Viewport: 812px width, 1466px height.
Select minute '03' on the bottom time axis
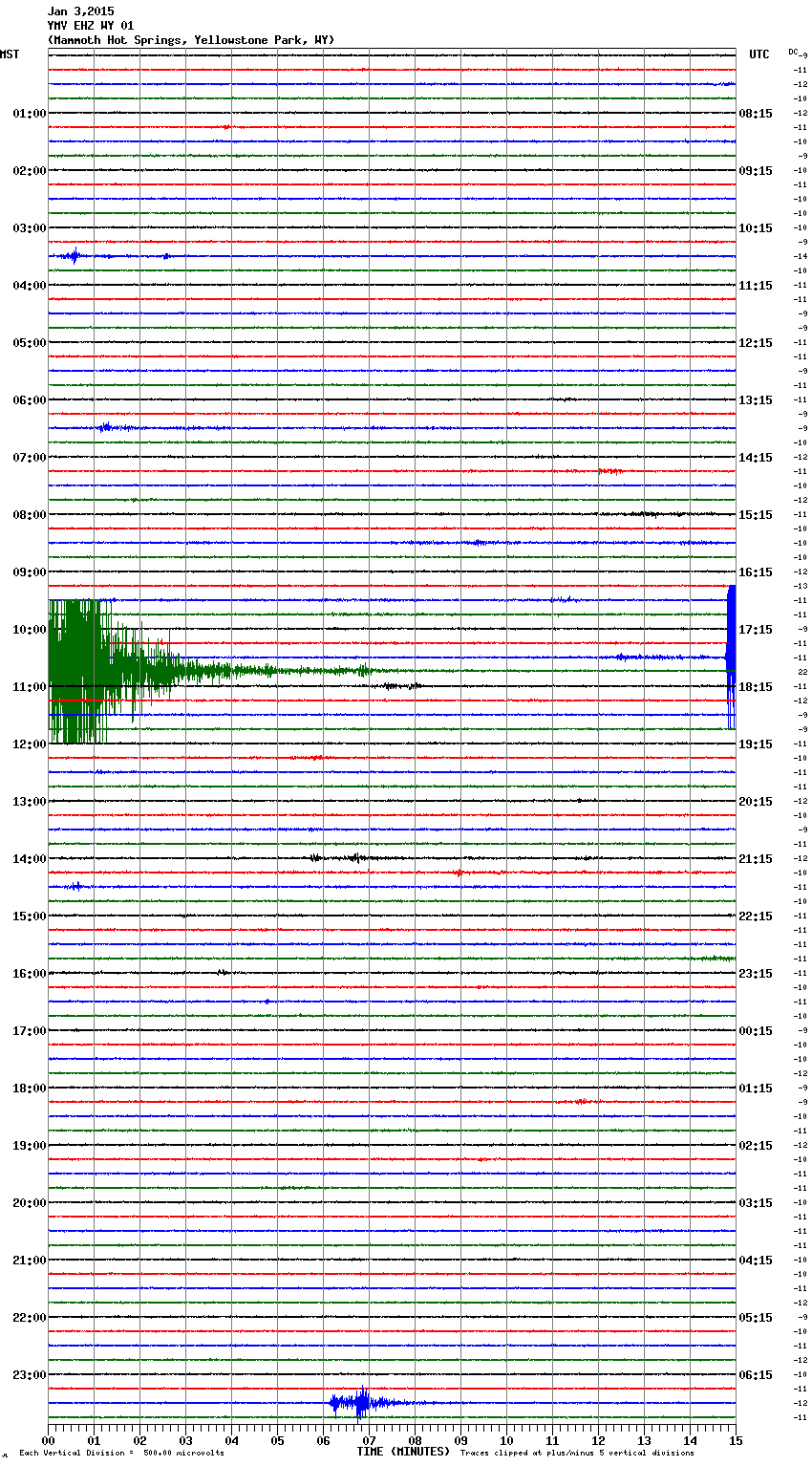click(x=185, y=1441)
